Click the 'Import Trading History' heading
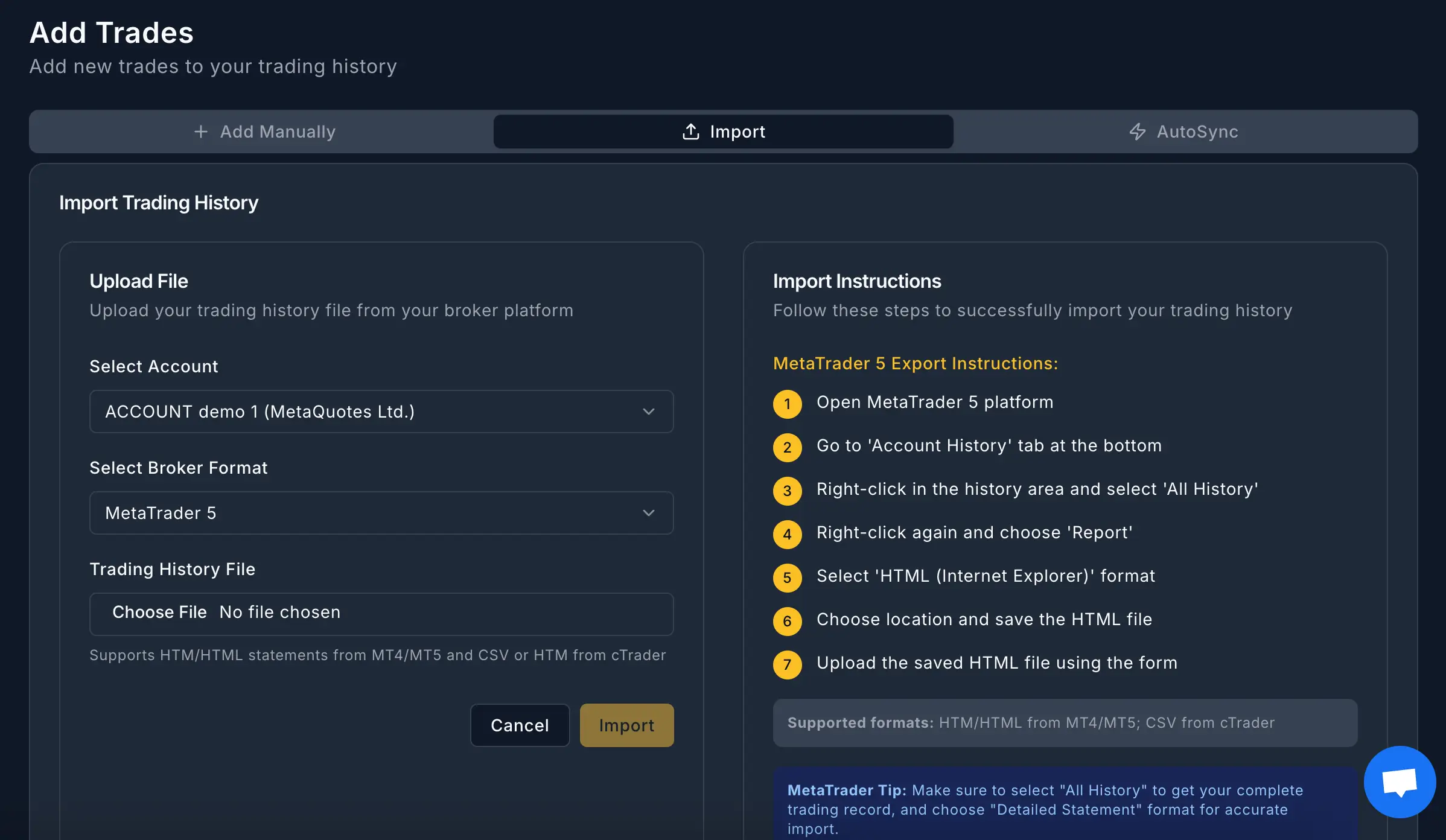The height and width of the screenshot is (840, 1446). coord(159,203)
